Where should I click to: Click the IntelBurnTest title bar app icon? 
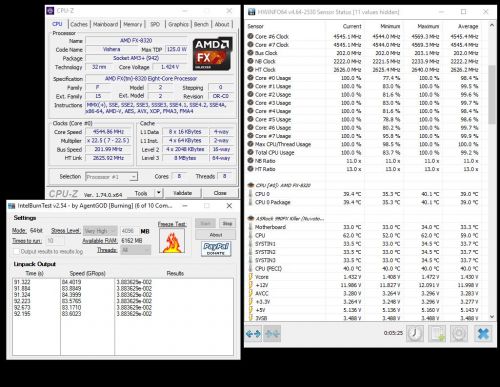(x=12, y=206)
